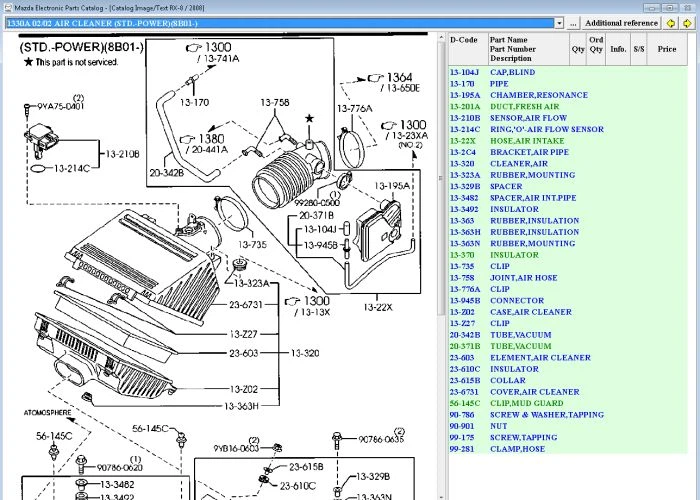Image resolution: width=700 pixels, height=500 pixels.
Task: Click the Additional reference button
Action: click(x=621, y=22)
